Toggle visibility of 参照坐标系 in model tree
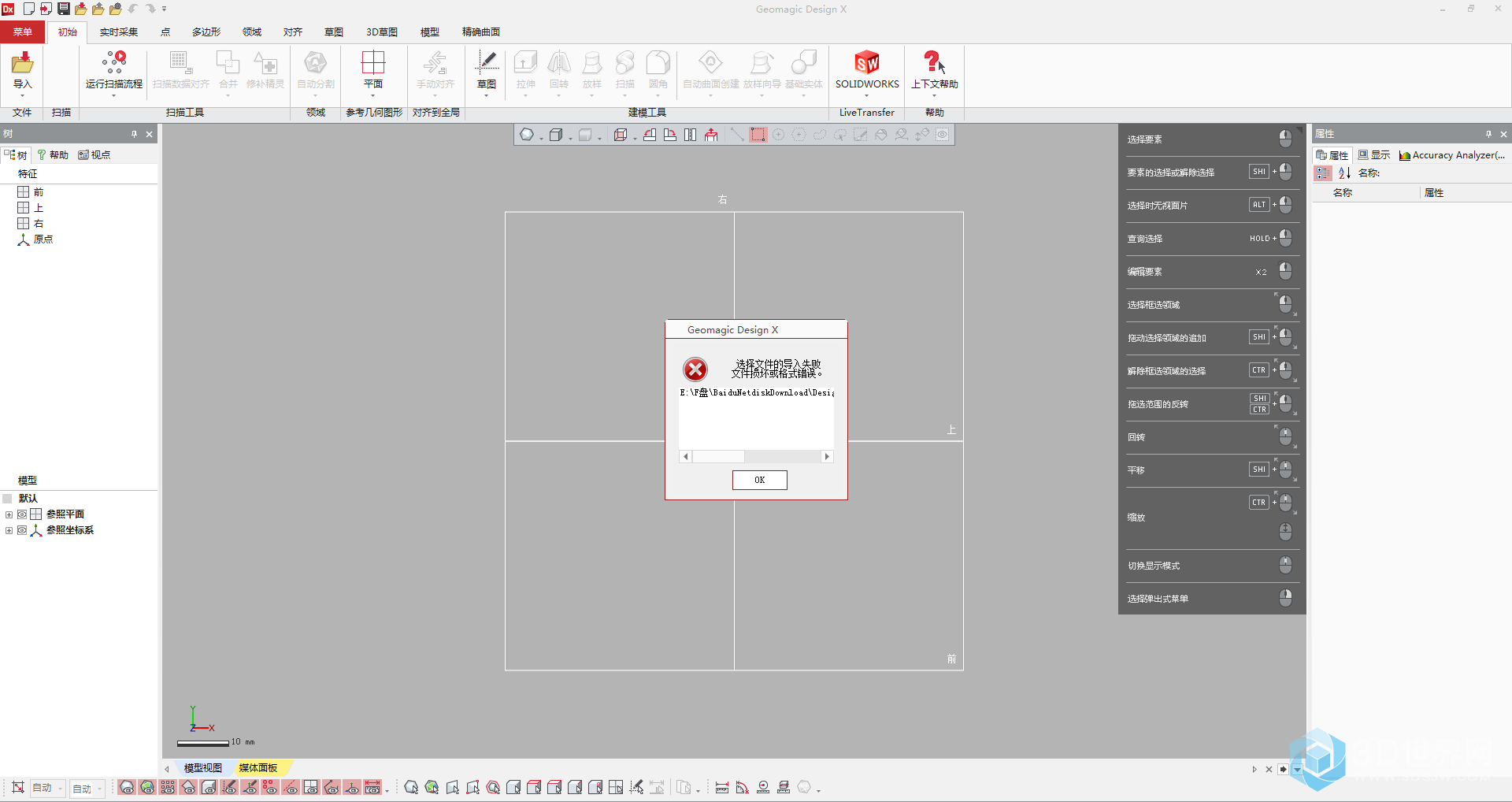Image resolution: width=1512 pixels, height=802 pixels. point(22,530)
